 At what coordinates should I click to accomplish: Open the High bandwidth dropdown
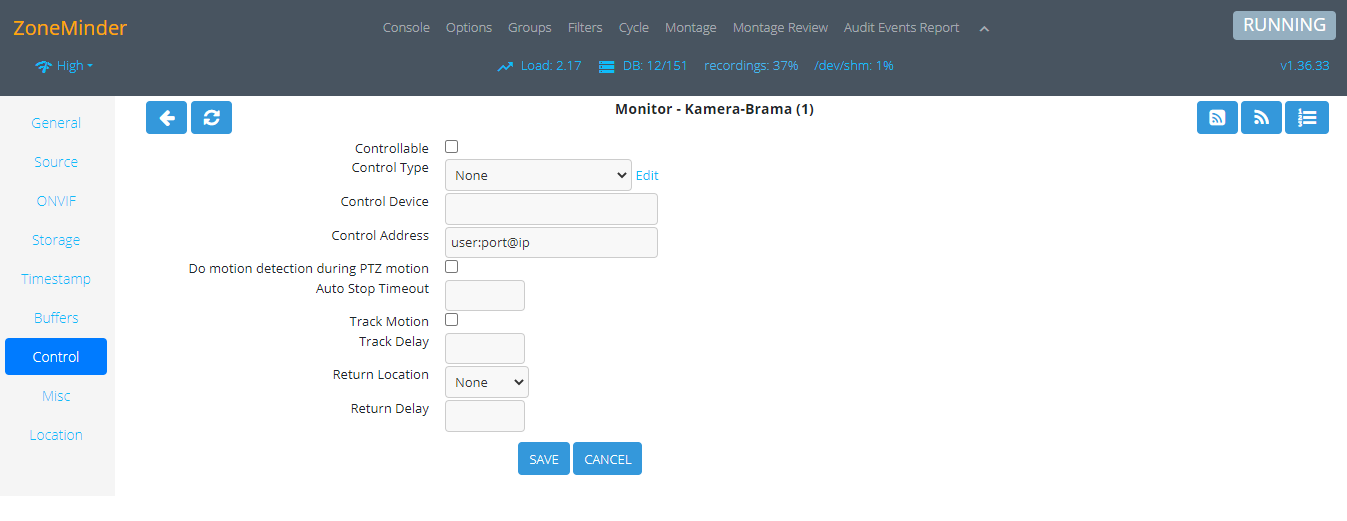65,66
